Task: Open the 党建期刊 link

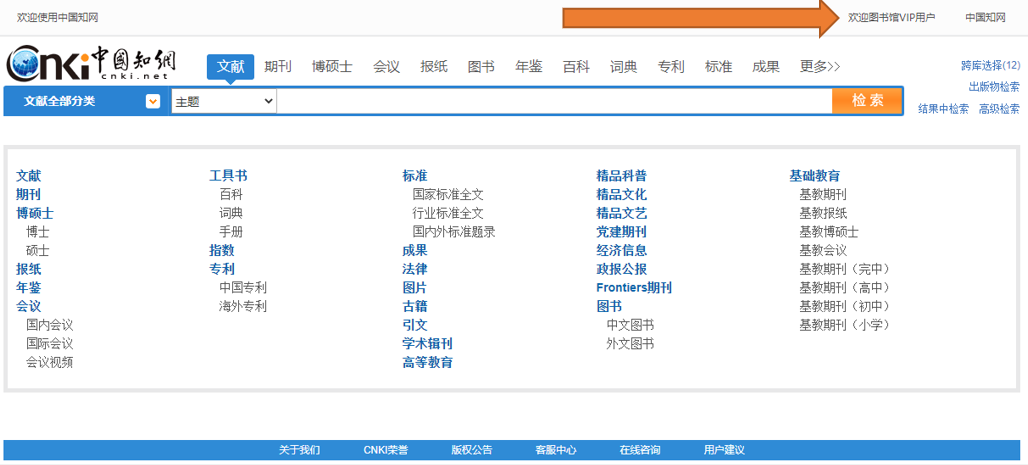Action: pyautogui.click(x=621, y=232)
